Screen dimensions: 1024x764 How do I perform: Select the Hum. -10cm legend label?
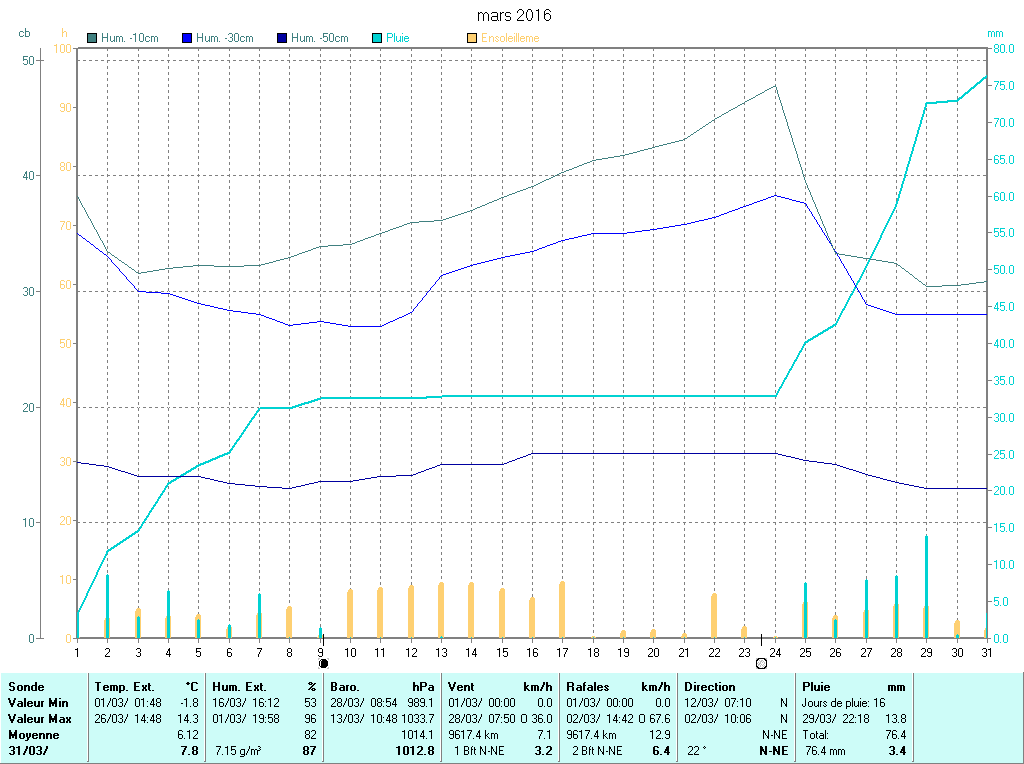129,38
